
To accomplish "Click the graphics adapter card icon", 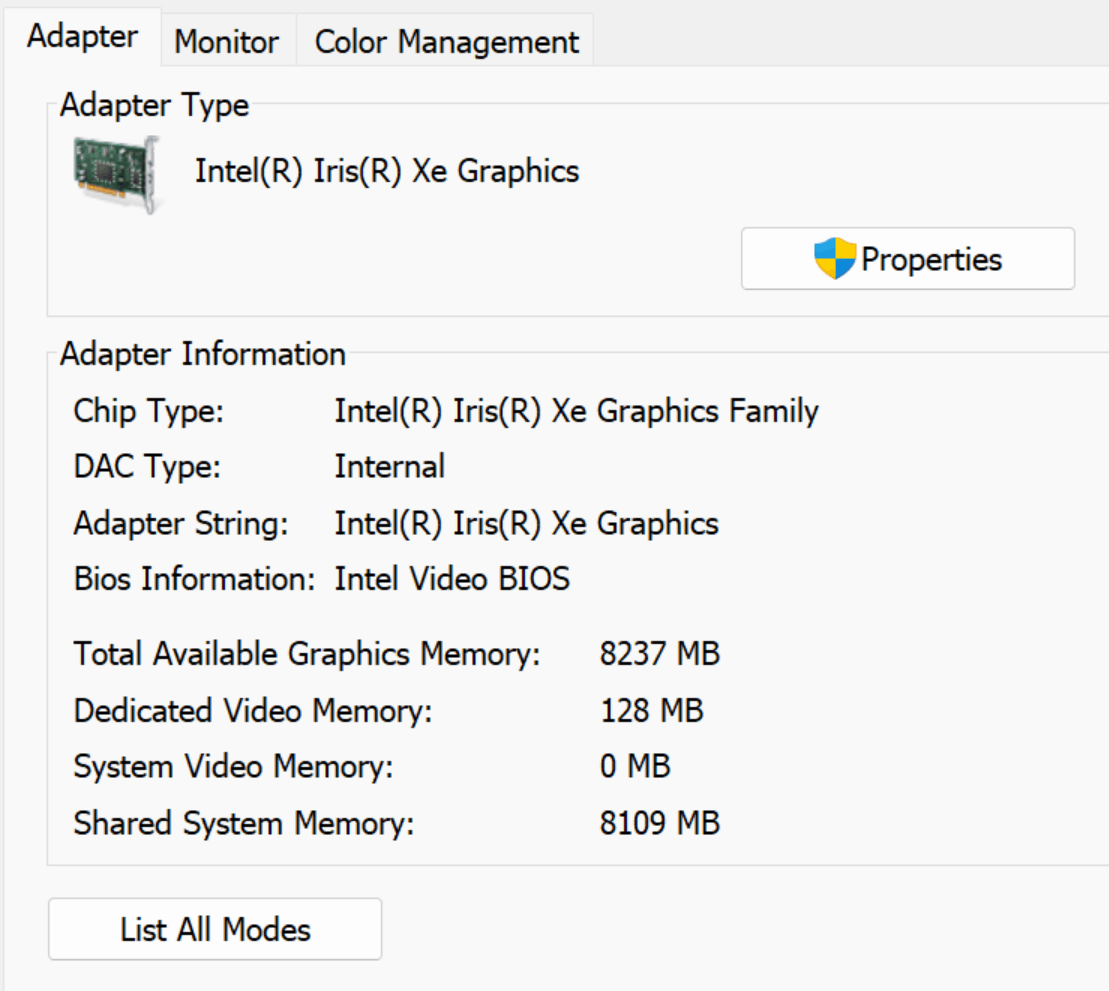I will [x=118, y=173].
